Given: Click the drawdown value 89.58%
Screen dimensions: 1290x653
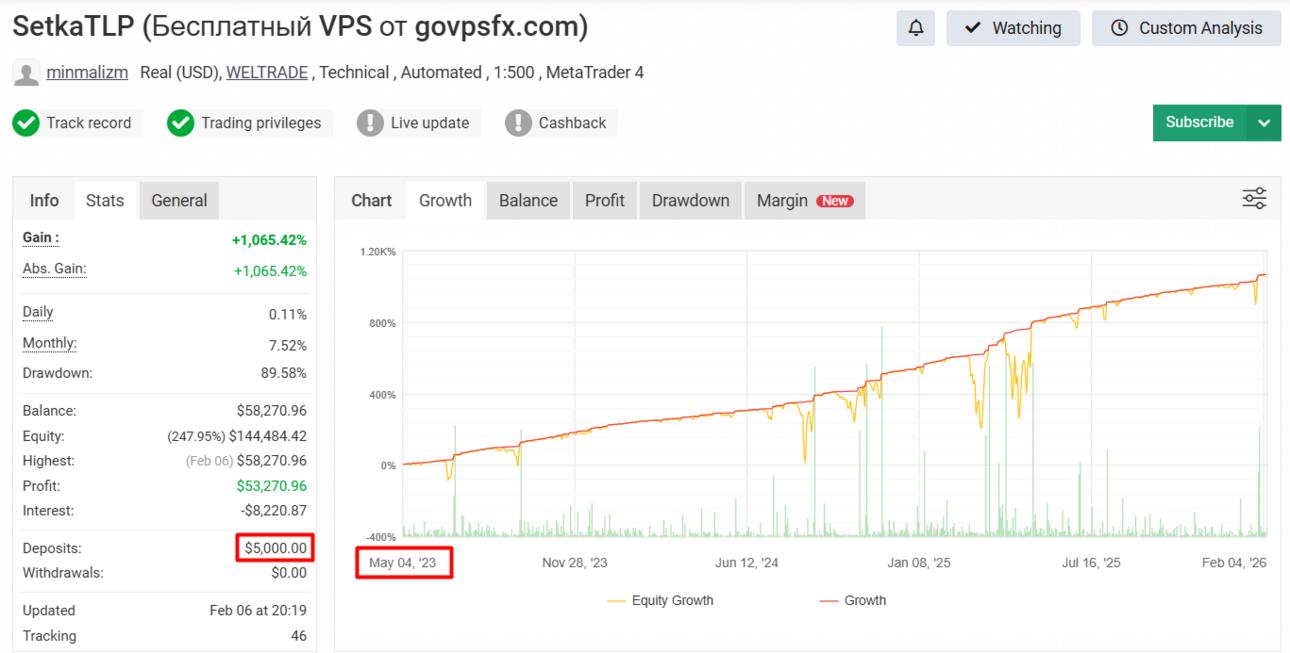Looking at the screenshot, I should (284, 373).
